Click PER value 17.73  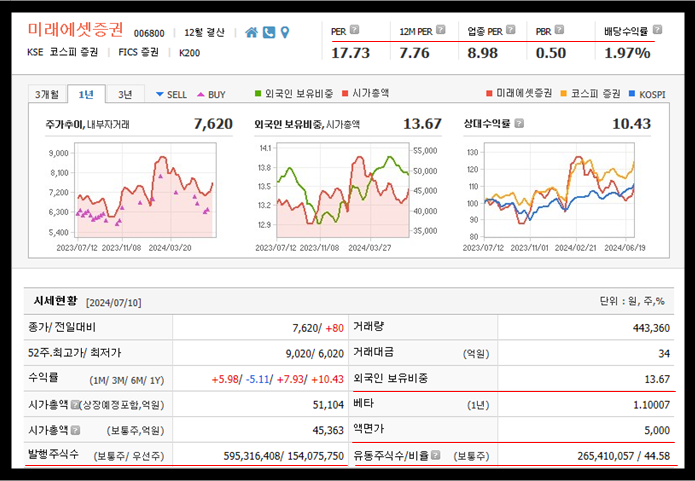(350, 53)
